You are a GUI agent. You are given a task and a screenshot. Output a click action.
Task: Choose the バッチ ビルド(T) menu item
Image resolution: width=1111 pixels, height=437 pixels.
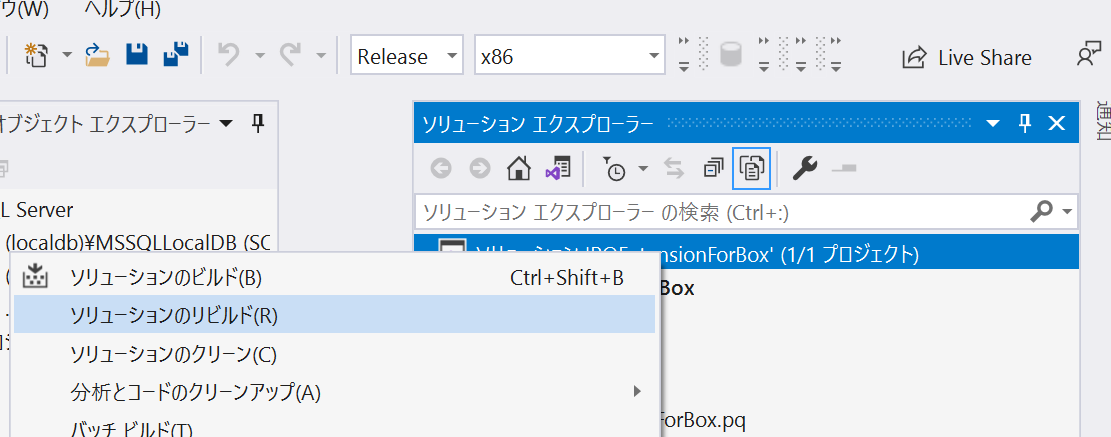point(334,429)
